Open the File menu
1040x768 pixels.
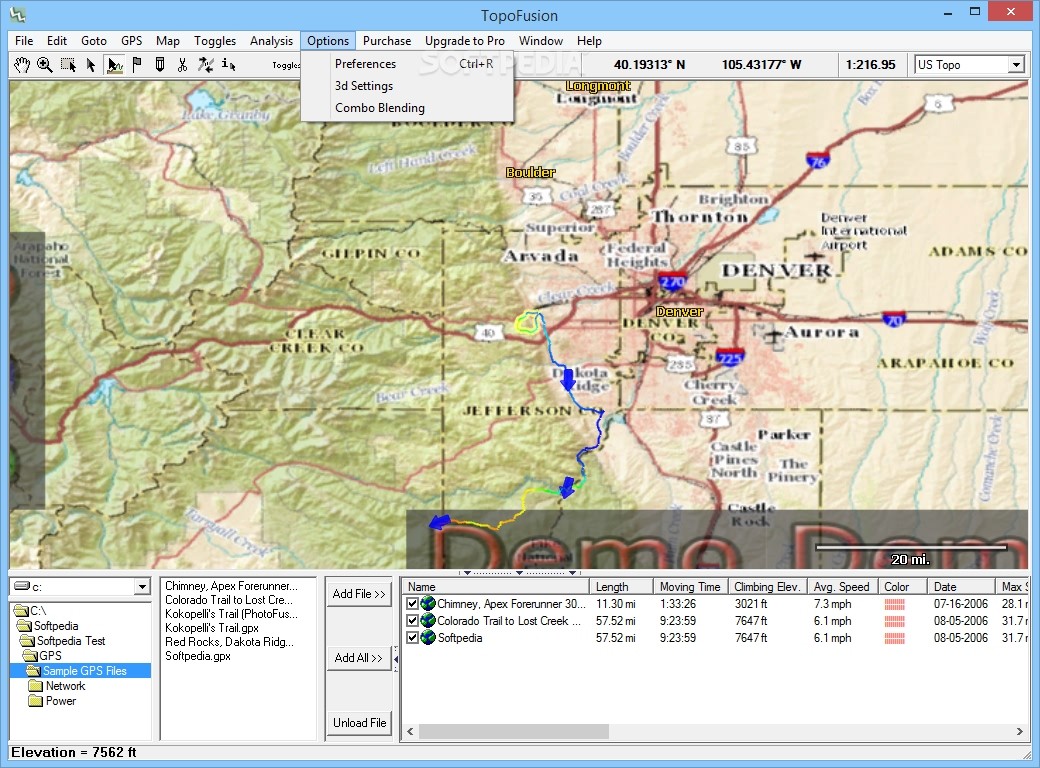[x=24, y=41]
